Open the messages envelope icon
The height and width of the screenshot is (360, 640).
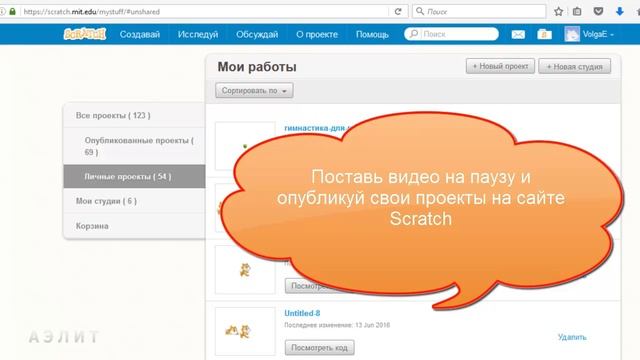click(x=518, y=34)
